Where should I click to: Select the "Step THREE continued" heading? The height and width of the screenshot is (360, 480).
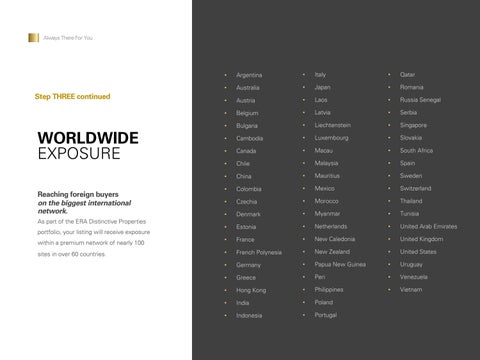pyautogui.click(x=72, y=97)
